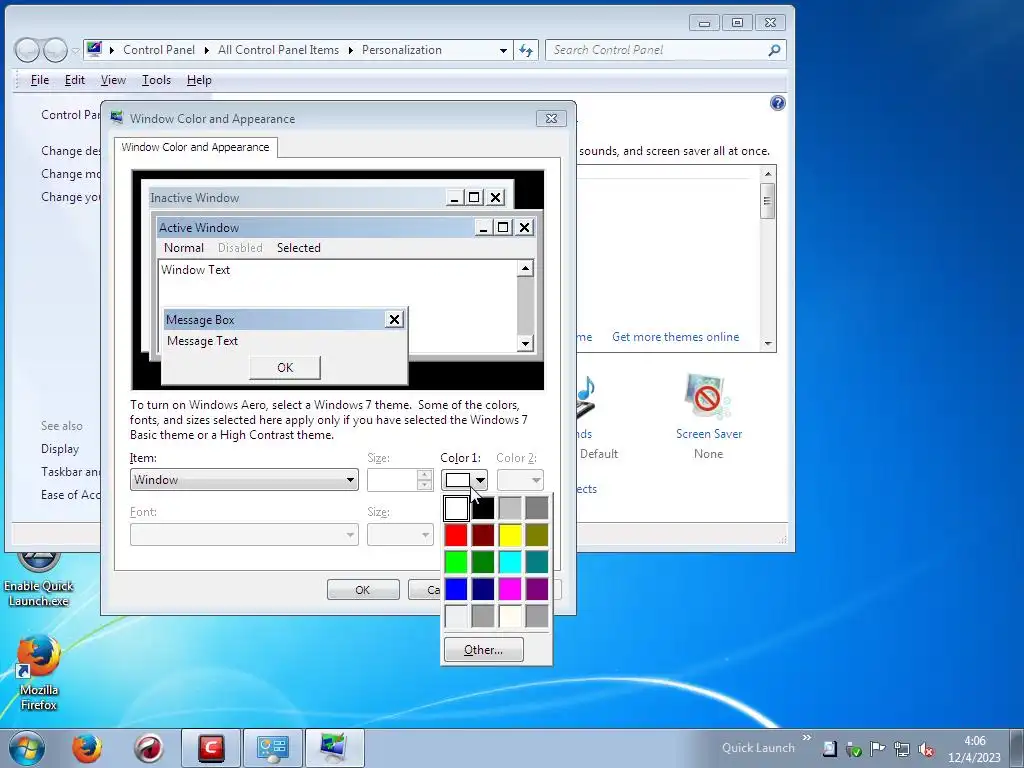Pick the yellow color swatch
The image size is (1024, 768).
[x=510, y=535]
